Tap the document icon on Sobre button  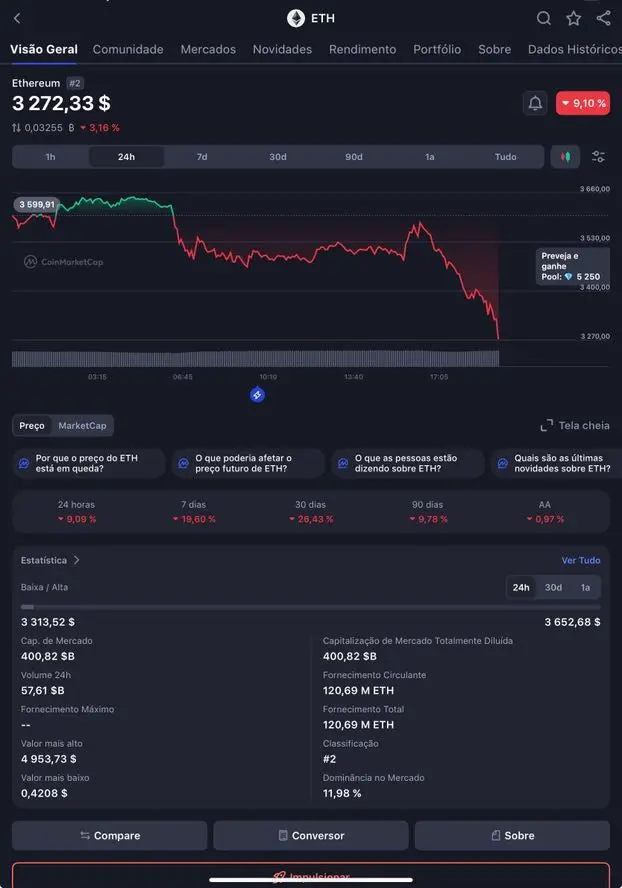(x=496, y=835)
